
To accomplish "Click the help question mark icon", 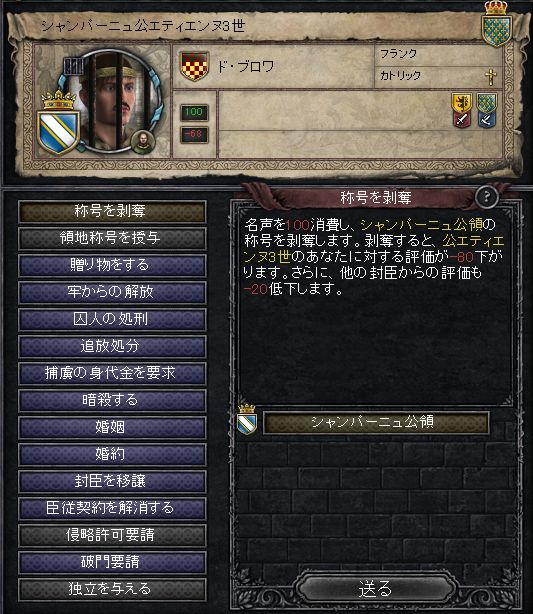I will (486, 197).
